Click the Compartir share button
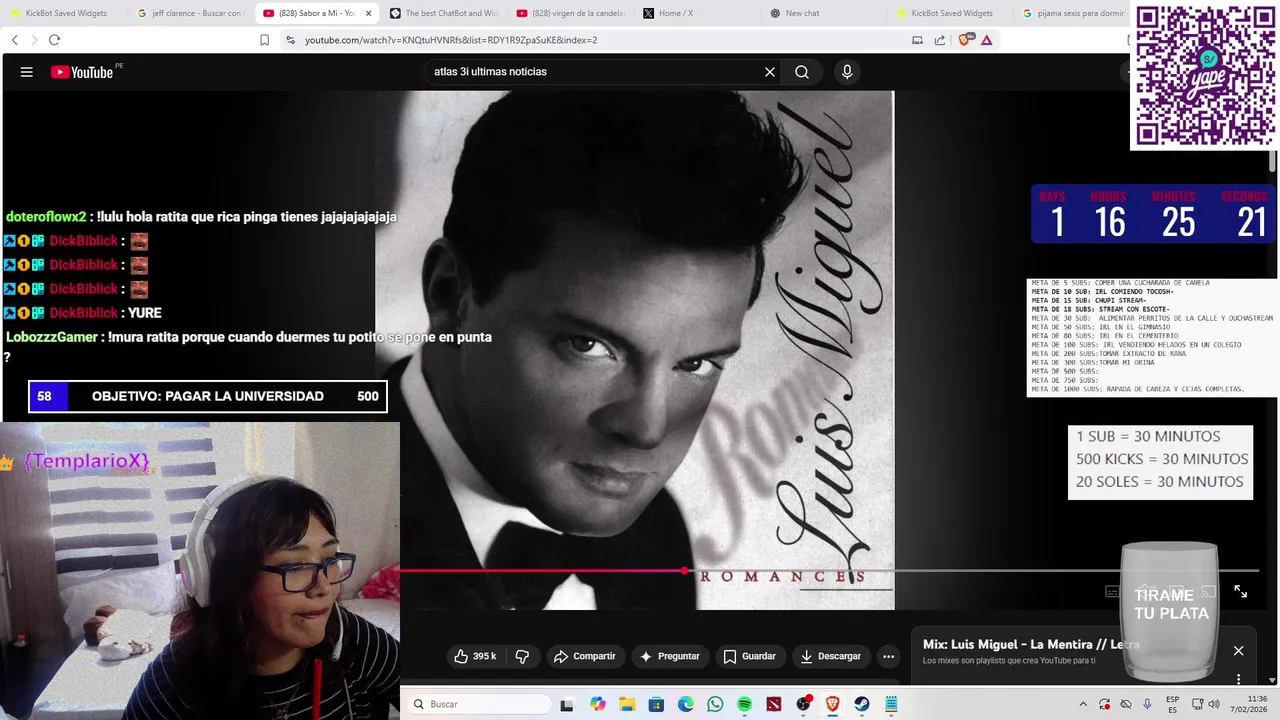The width and height of the screenshot is (1280, 720). (x=584, y=656)
